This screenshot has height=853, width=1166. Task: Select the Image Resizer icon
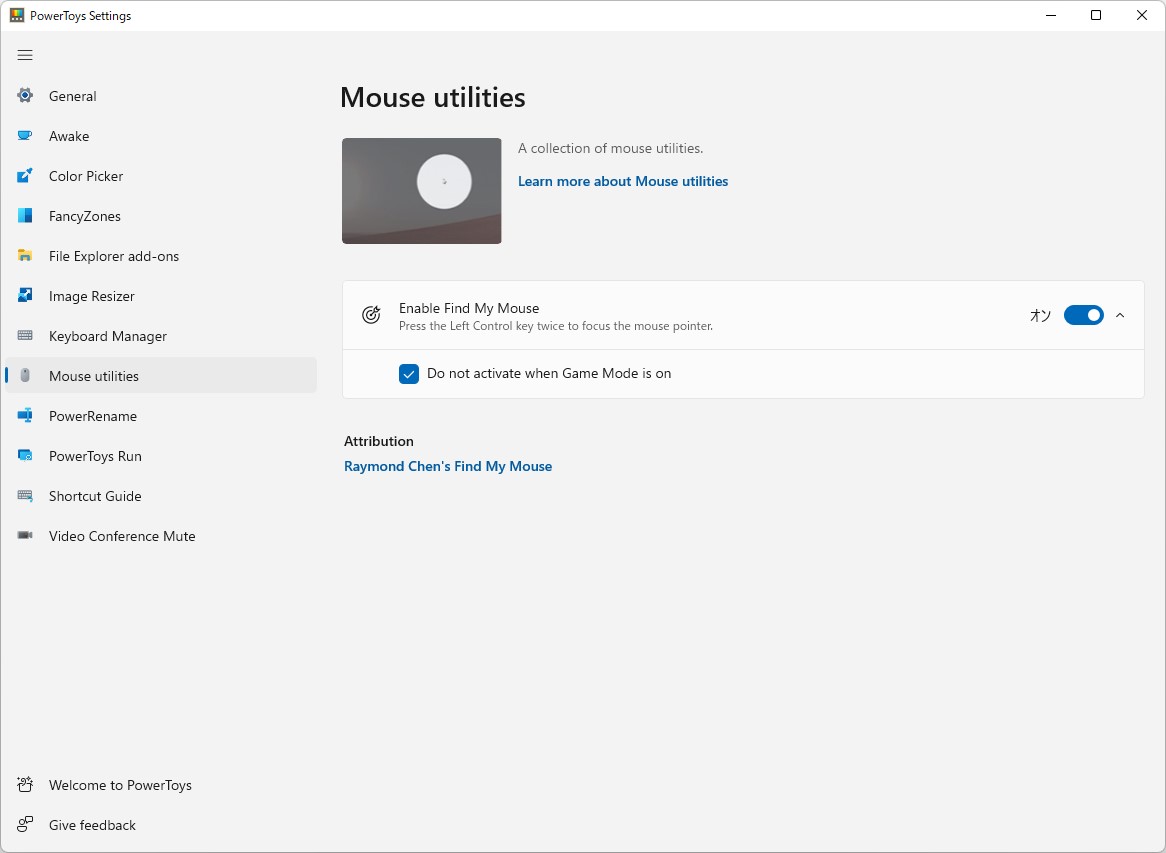coord(24,296)
